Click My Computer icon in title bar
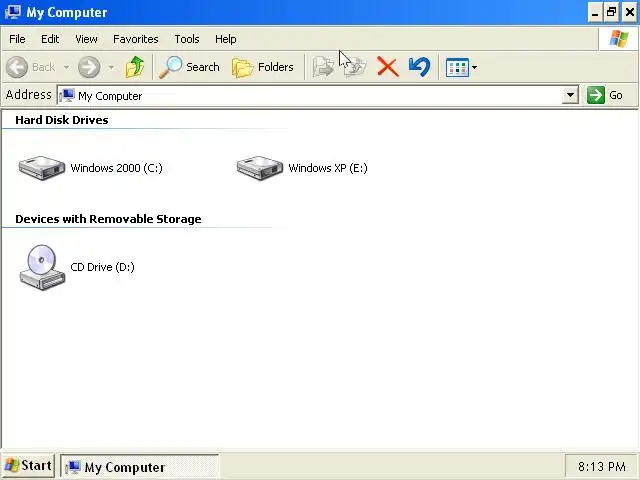The width and height of the screenshot is (640, 480). pyautogui.click(x=13, y=12)
